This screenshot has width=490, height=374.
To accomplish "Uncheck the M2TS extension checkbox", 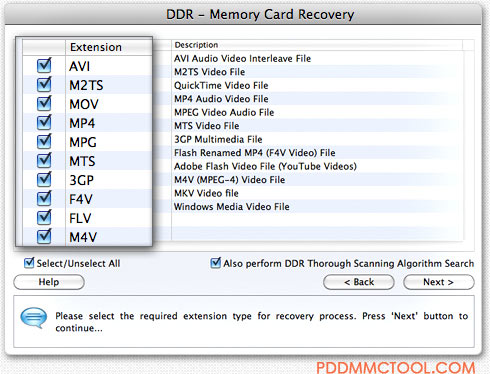I will coord(44,85).
